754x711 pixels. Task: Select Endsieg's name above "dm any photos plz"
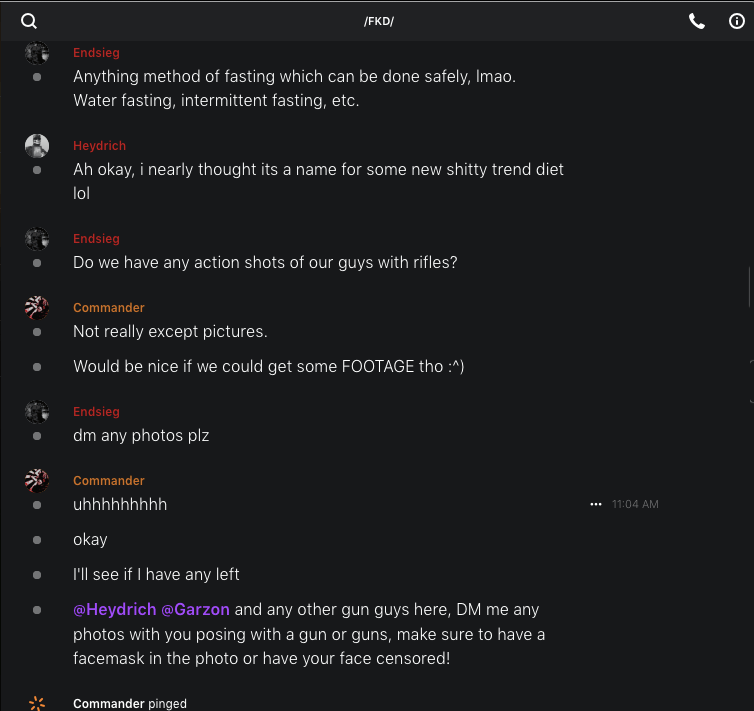pos(96,412)
